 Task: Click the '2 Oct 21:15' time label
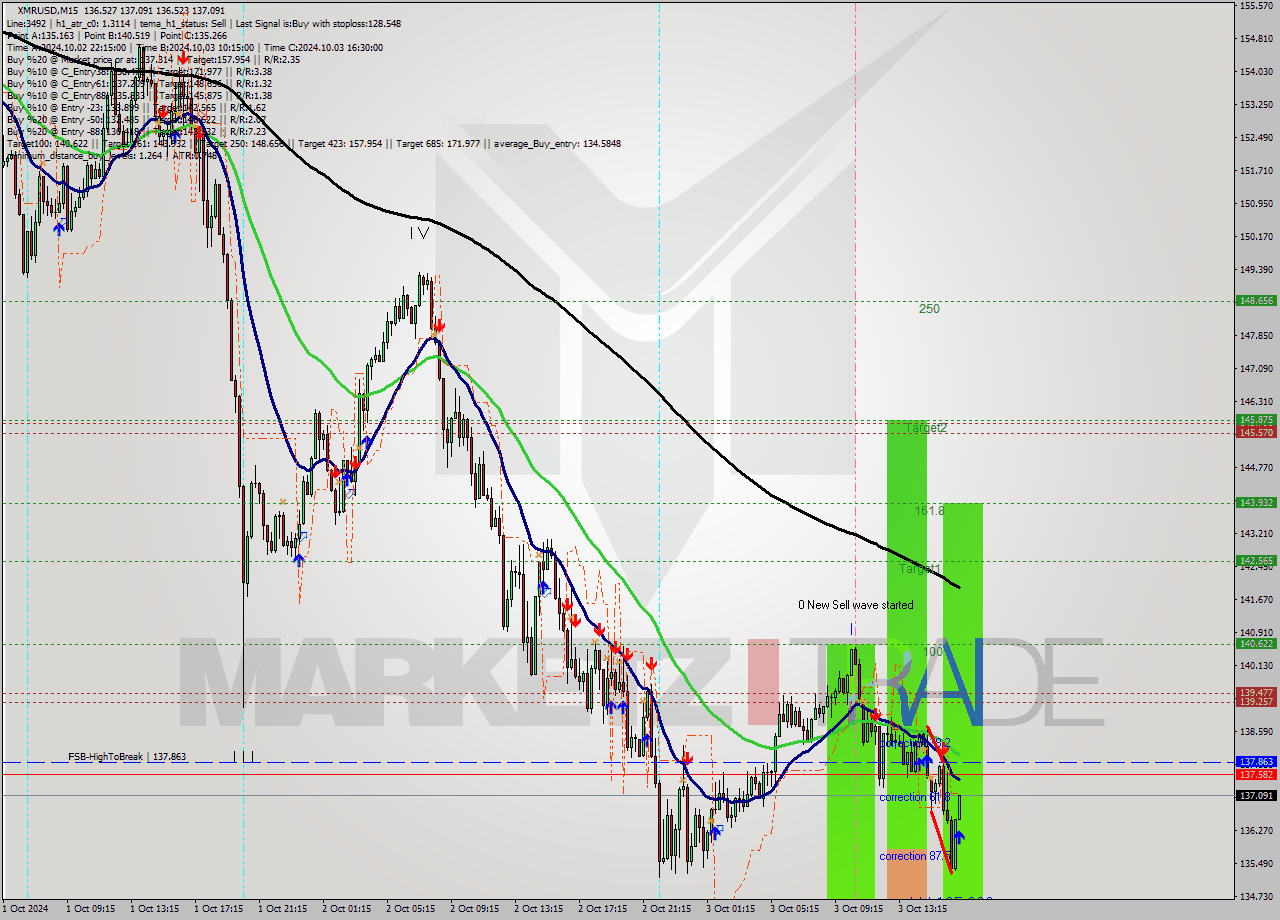pyautogui.click(x=667, y=909)
